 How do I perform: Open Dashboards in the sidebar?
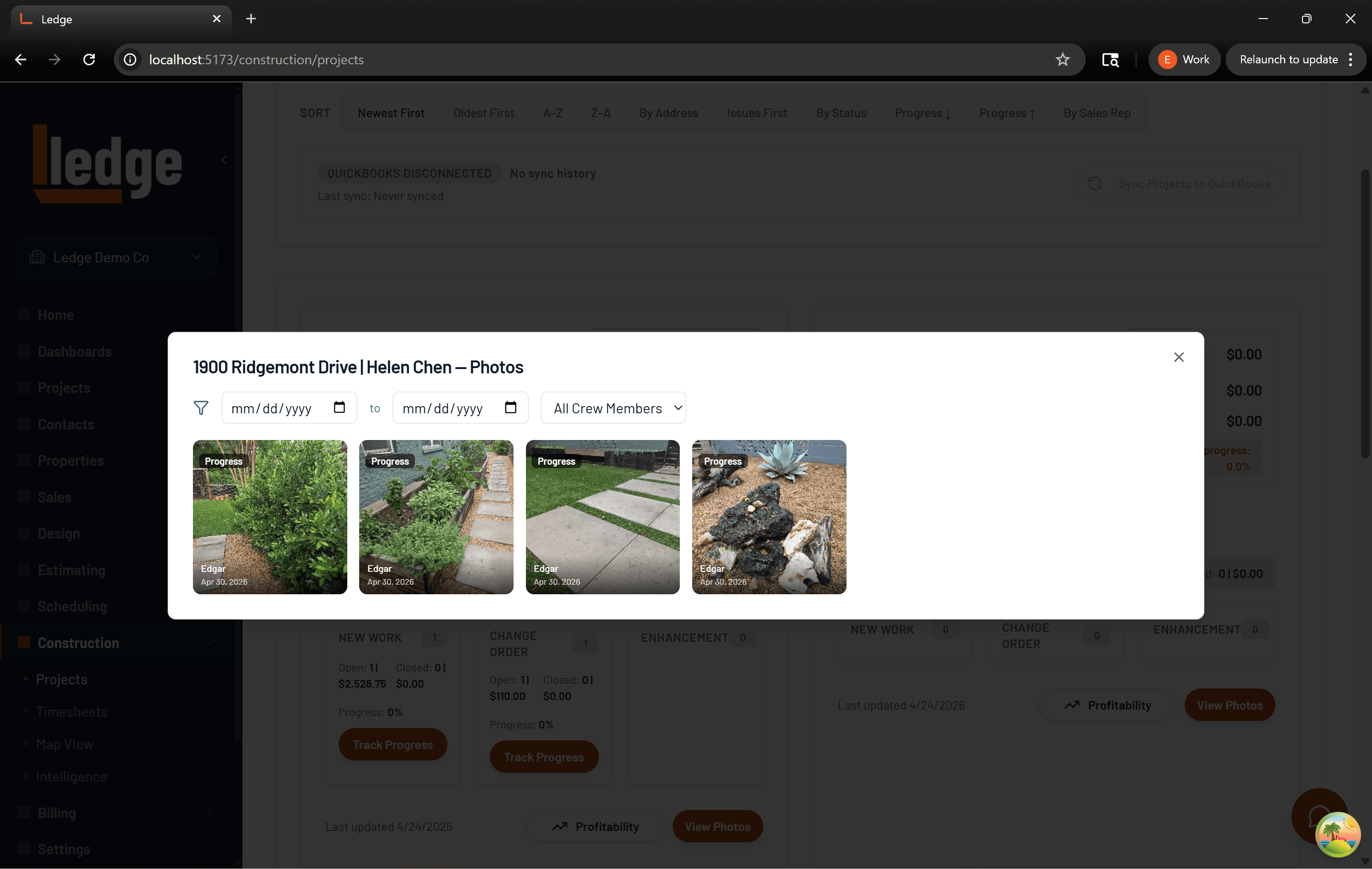[75, 351]
